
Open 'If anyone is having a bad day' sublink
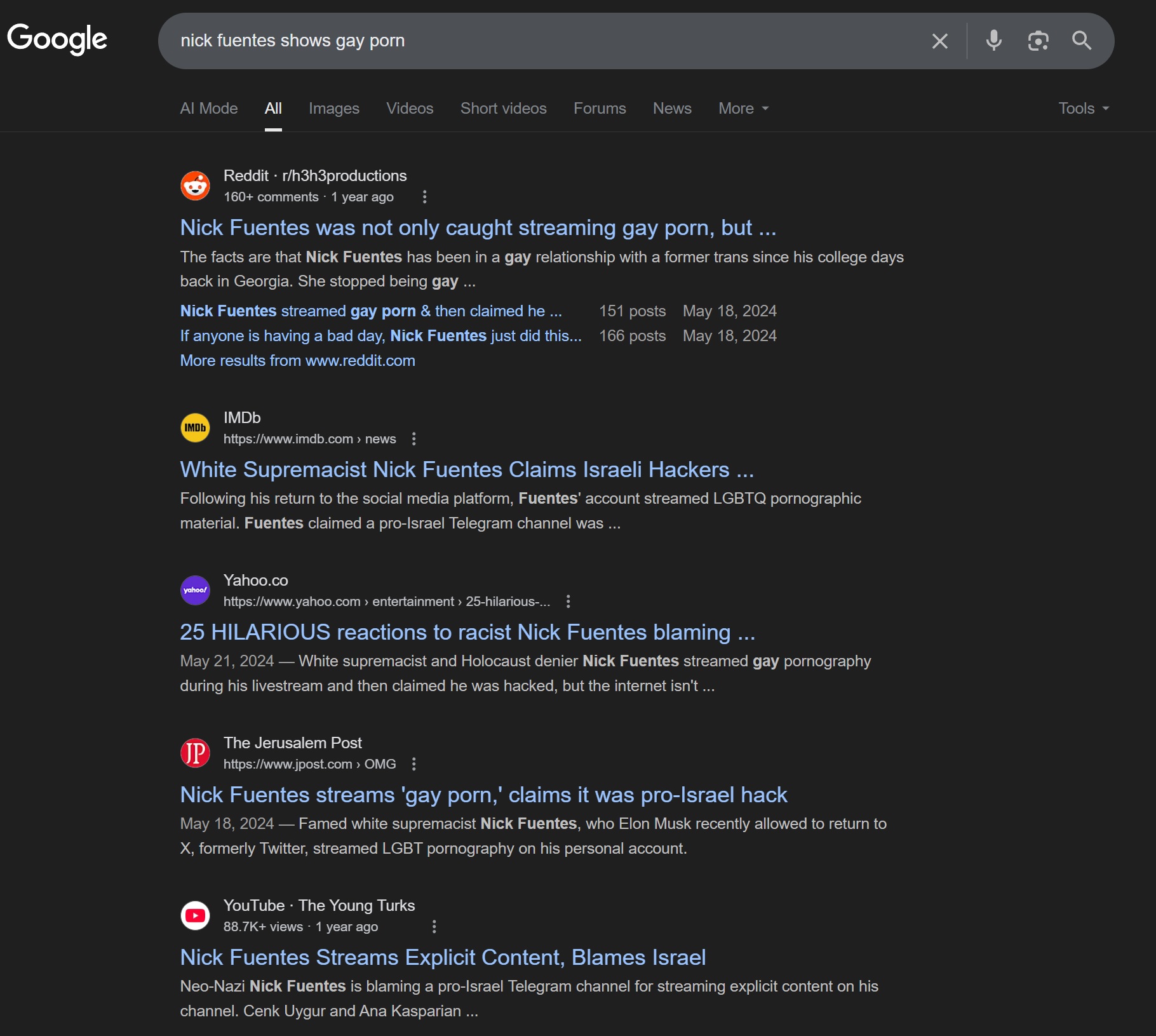[x=381, y=336]
